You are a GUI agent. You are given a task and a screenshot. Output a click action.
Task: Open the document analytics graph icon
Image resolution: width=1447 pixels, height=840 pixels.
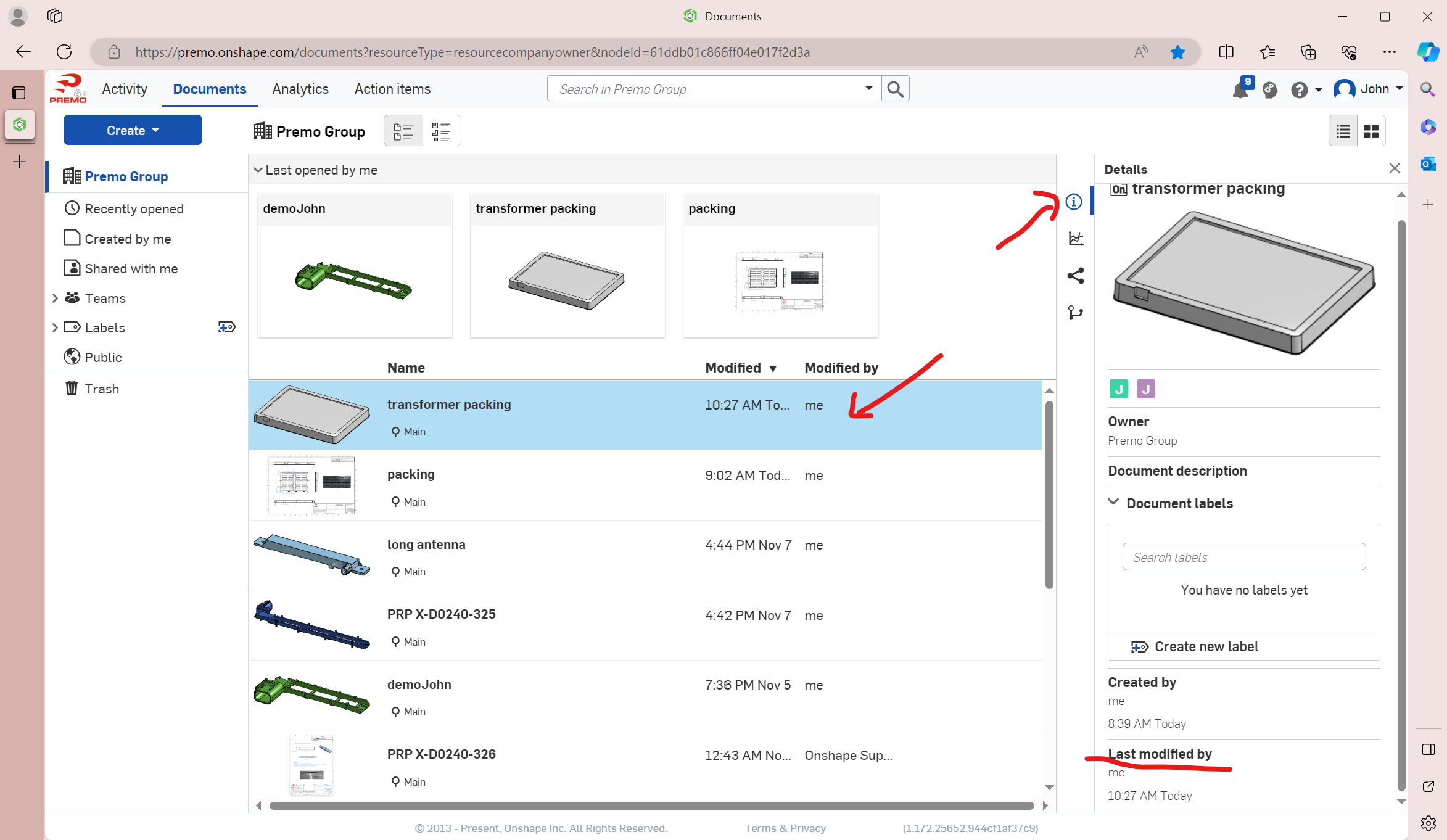tap(1076, 238)
